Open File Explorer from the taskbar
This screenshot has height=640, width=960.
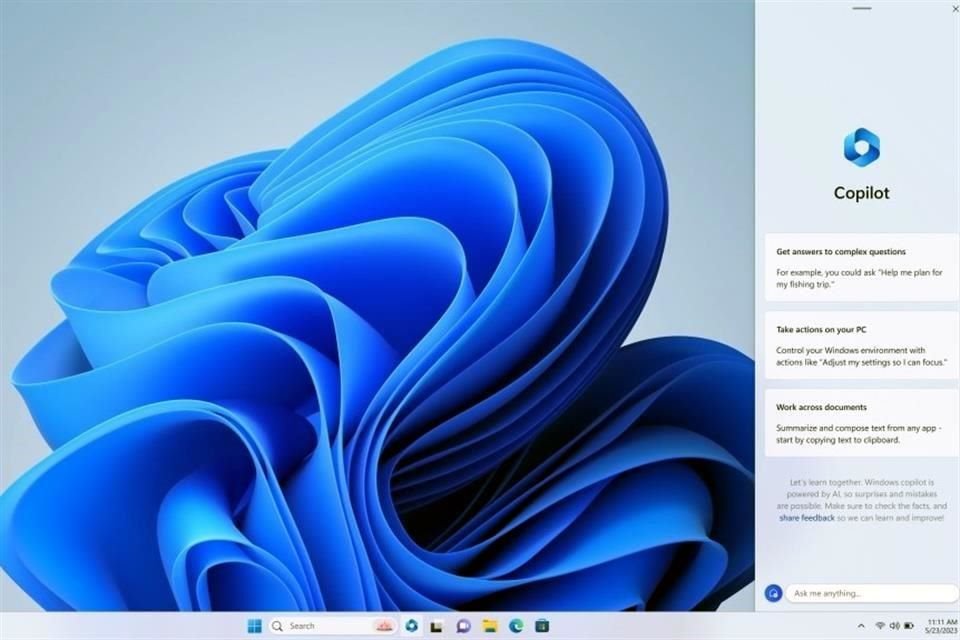pos(487,625)
